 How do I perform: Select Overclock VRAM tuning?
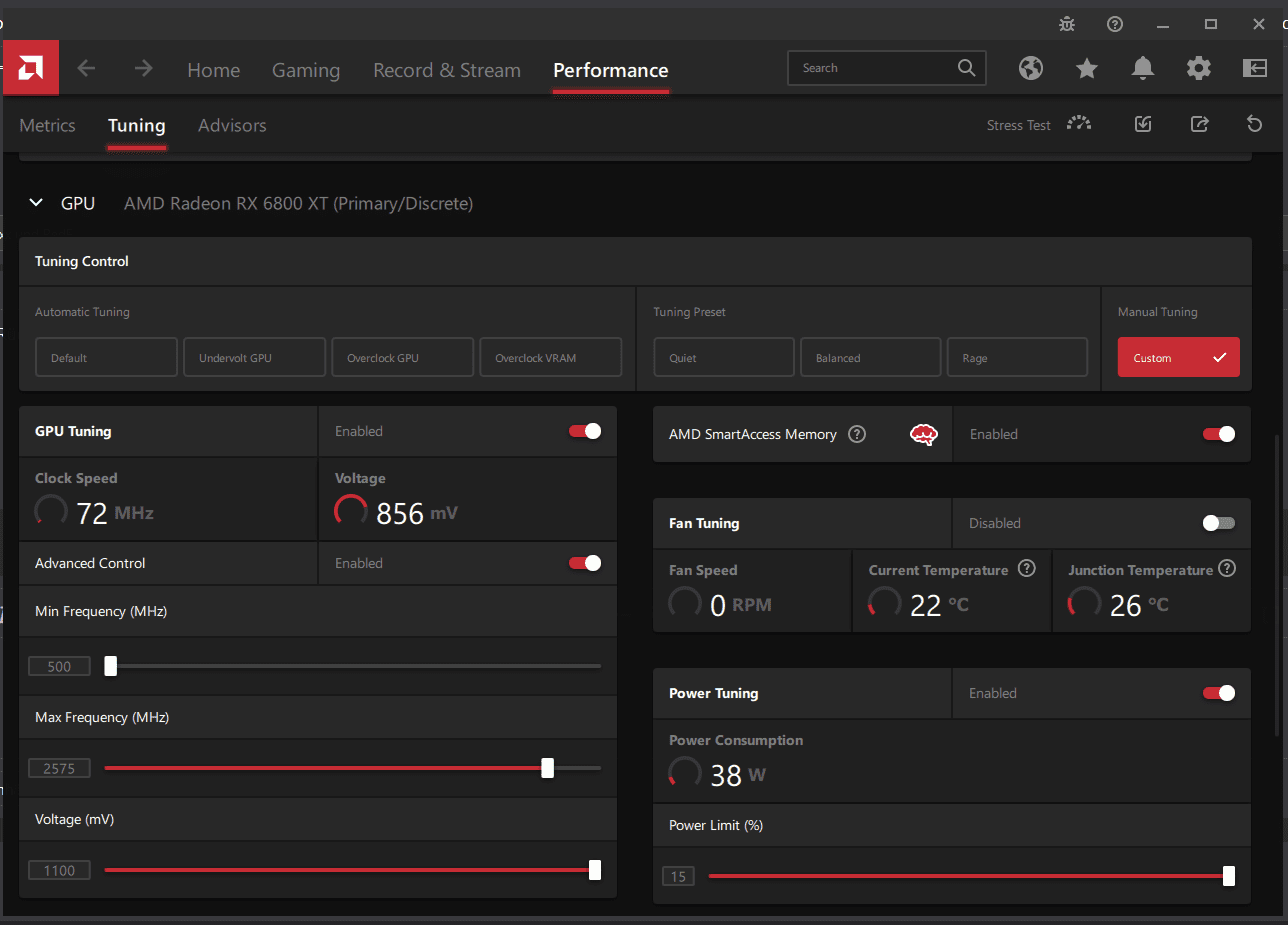550,357
